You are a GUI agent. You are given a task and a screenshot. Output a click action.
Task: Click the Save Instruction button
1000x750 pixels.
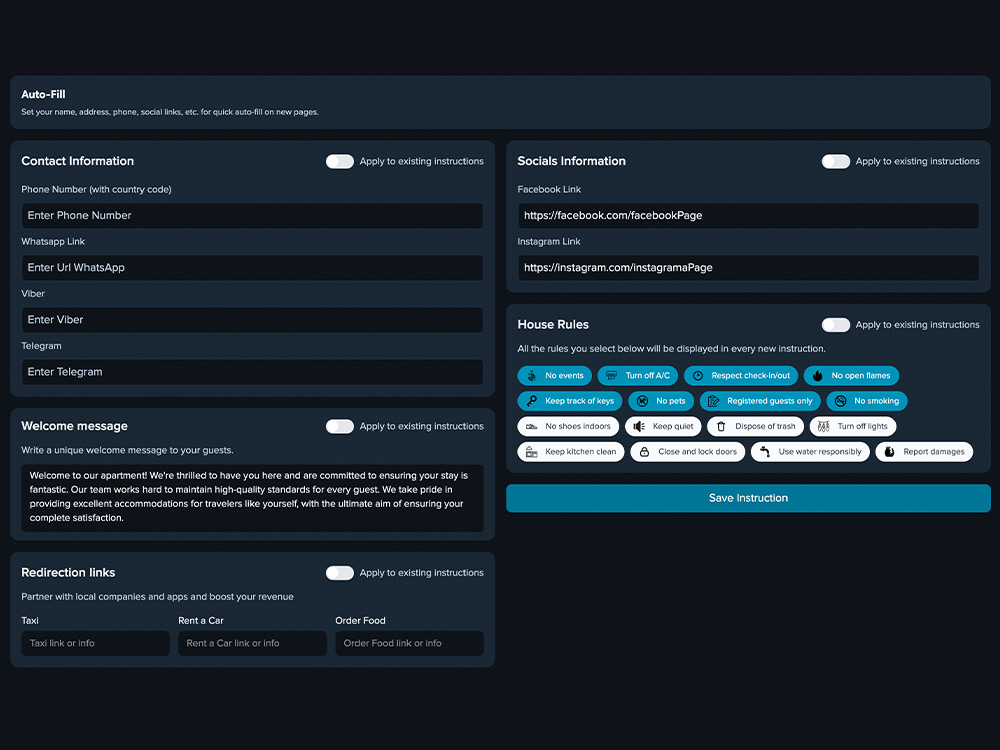tap(748, 498)
